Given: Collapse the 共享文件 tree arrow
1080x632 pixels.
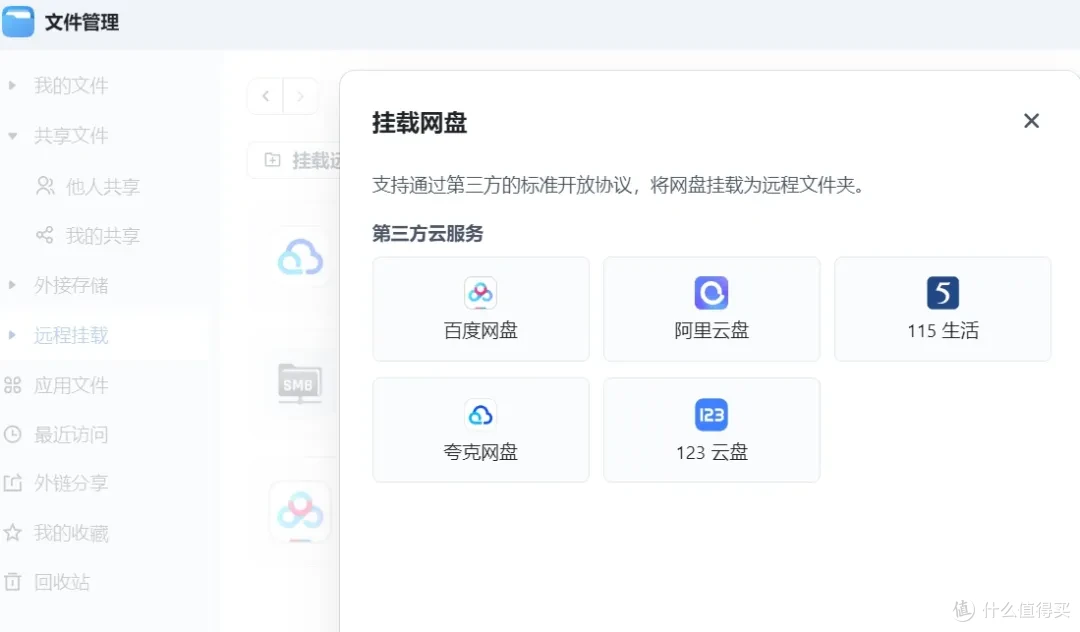Looking at the screenshot, I should pos(12,136).
